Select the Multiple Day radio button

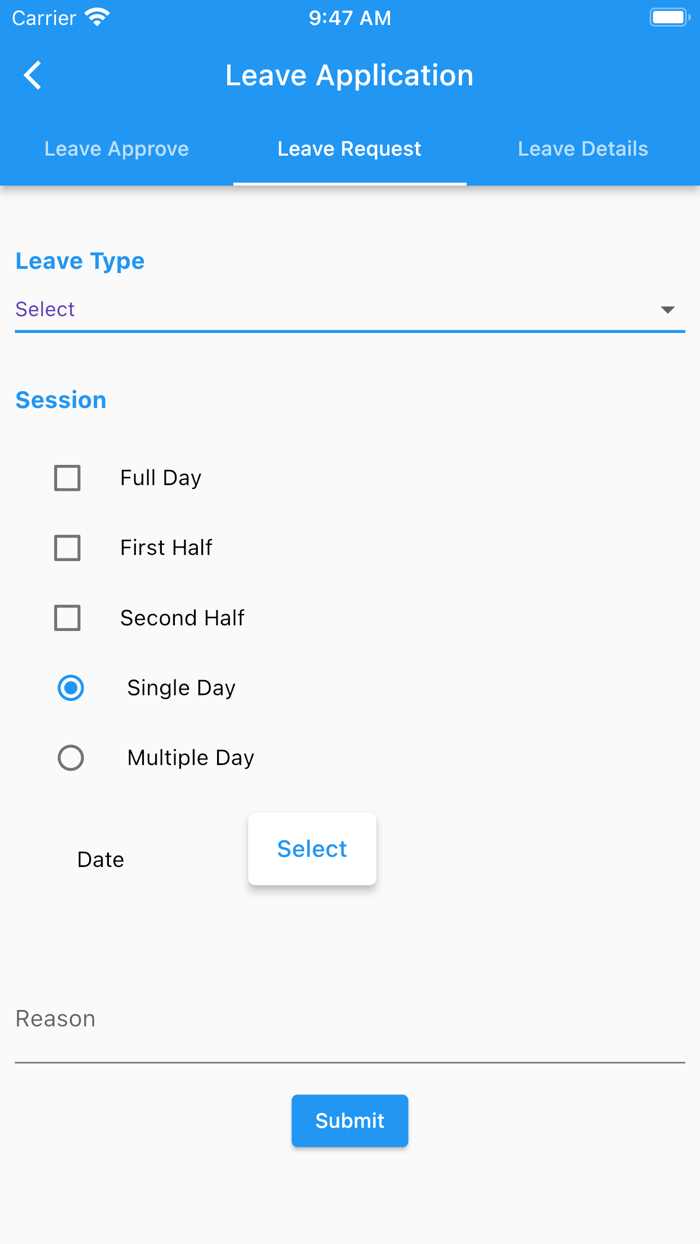(x=71, y=758)
